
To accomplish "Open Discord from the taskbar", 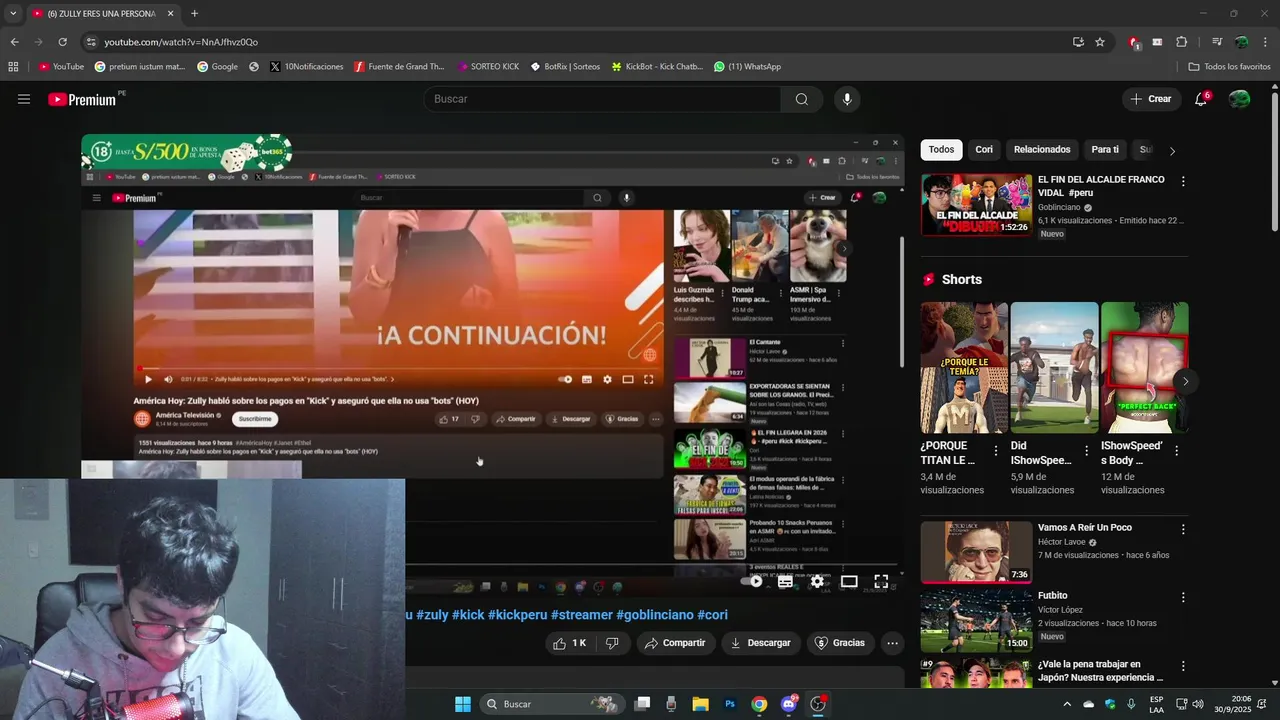I will click(x=788, y=704).
